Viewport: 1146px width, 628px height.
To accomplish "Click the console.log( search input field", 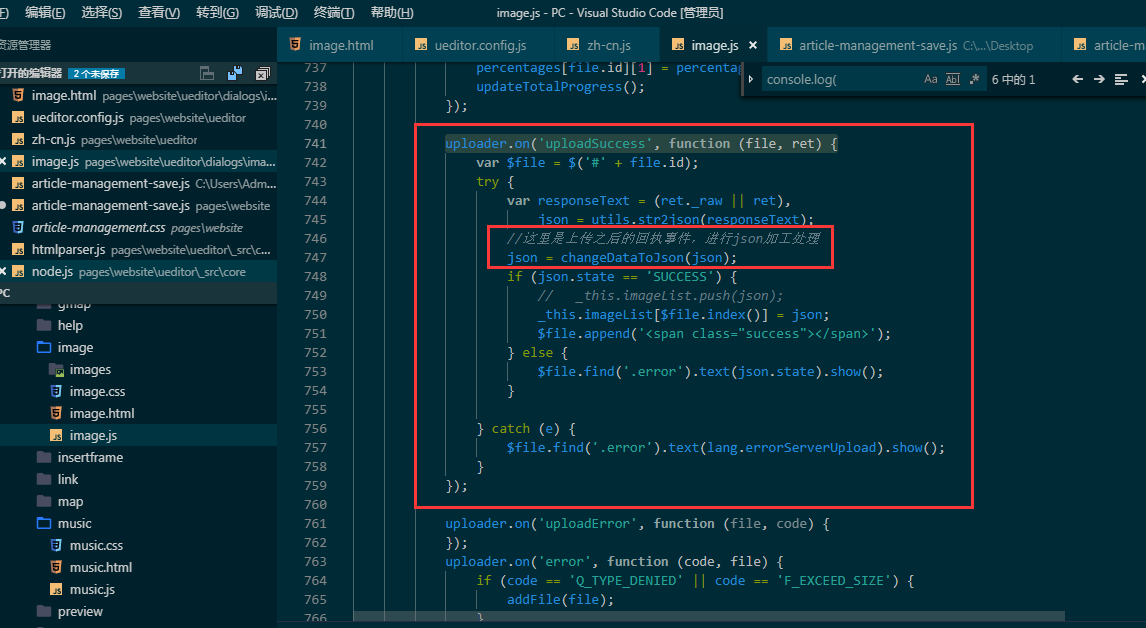I will click(x=840, y=79).
